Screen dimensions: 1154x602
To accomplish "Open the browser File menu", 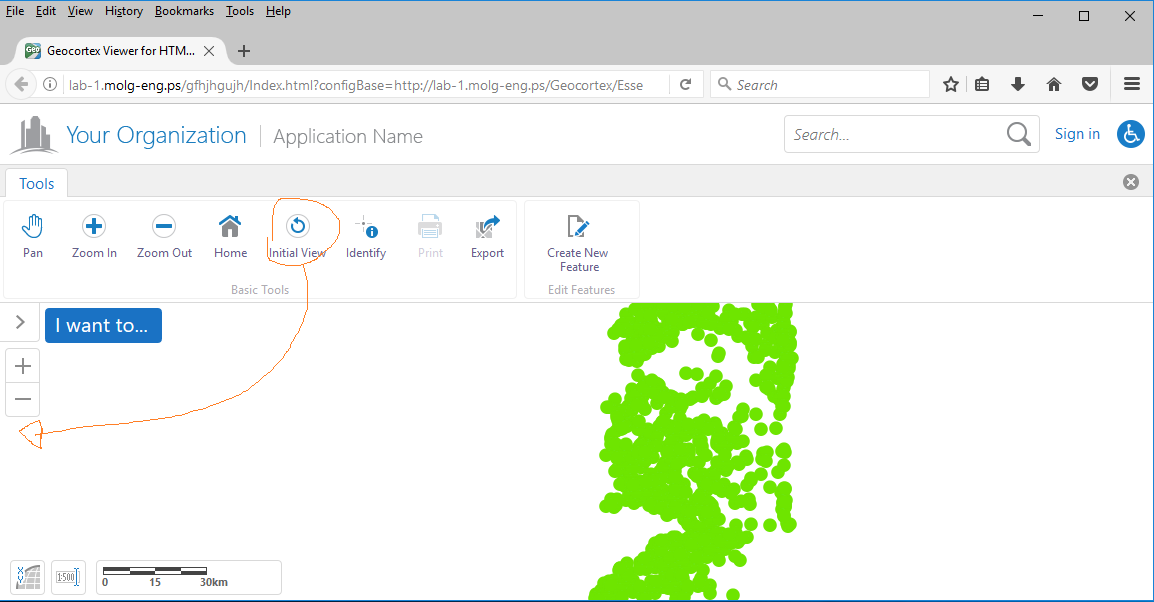I will [15, 11].
